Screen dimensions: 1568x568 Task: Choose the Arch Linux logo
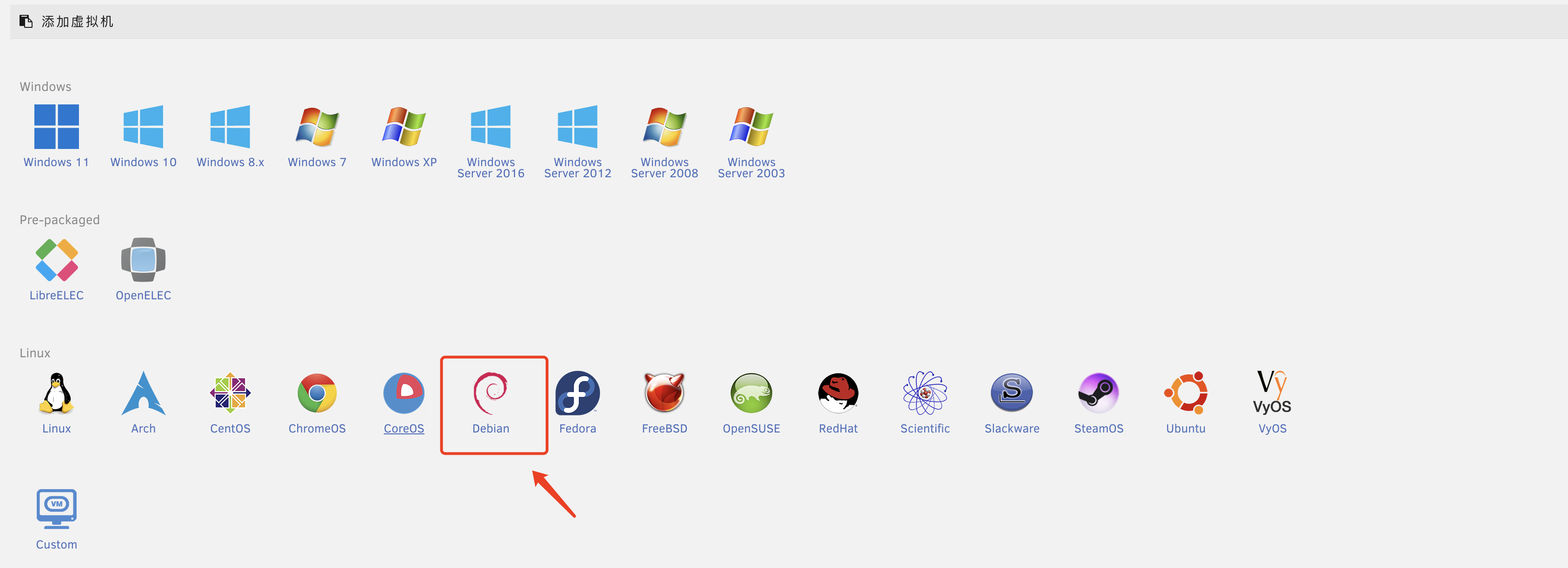pyautogui.click(x=143, y=393)
